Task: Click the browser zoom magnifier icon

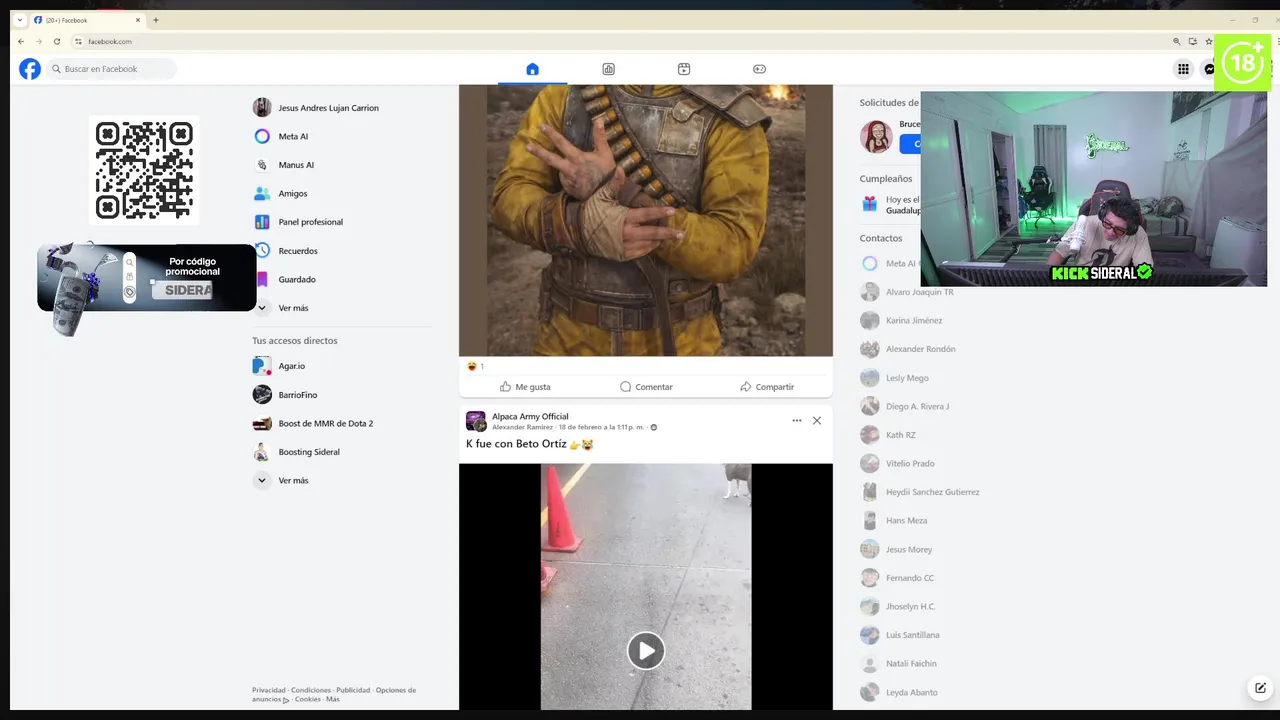Action: pyautogui.click(x=1177, y=41)
